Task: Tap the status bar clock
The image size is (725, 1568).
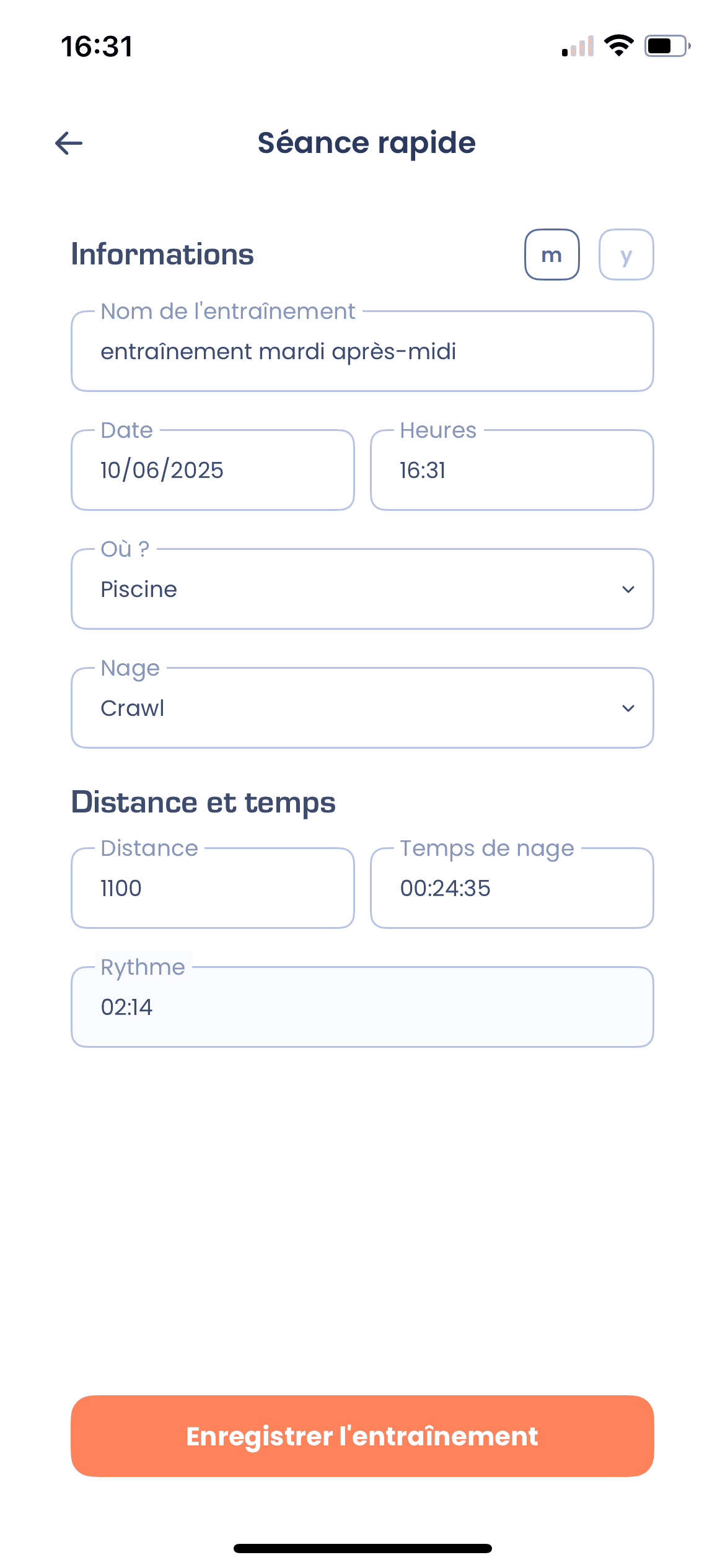Action: tap(97, 46)
